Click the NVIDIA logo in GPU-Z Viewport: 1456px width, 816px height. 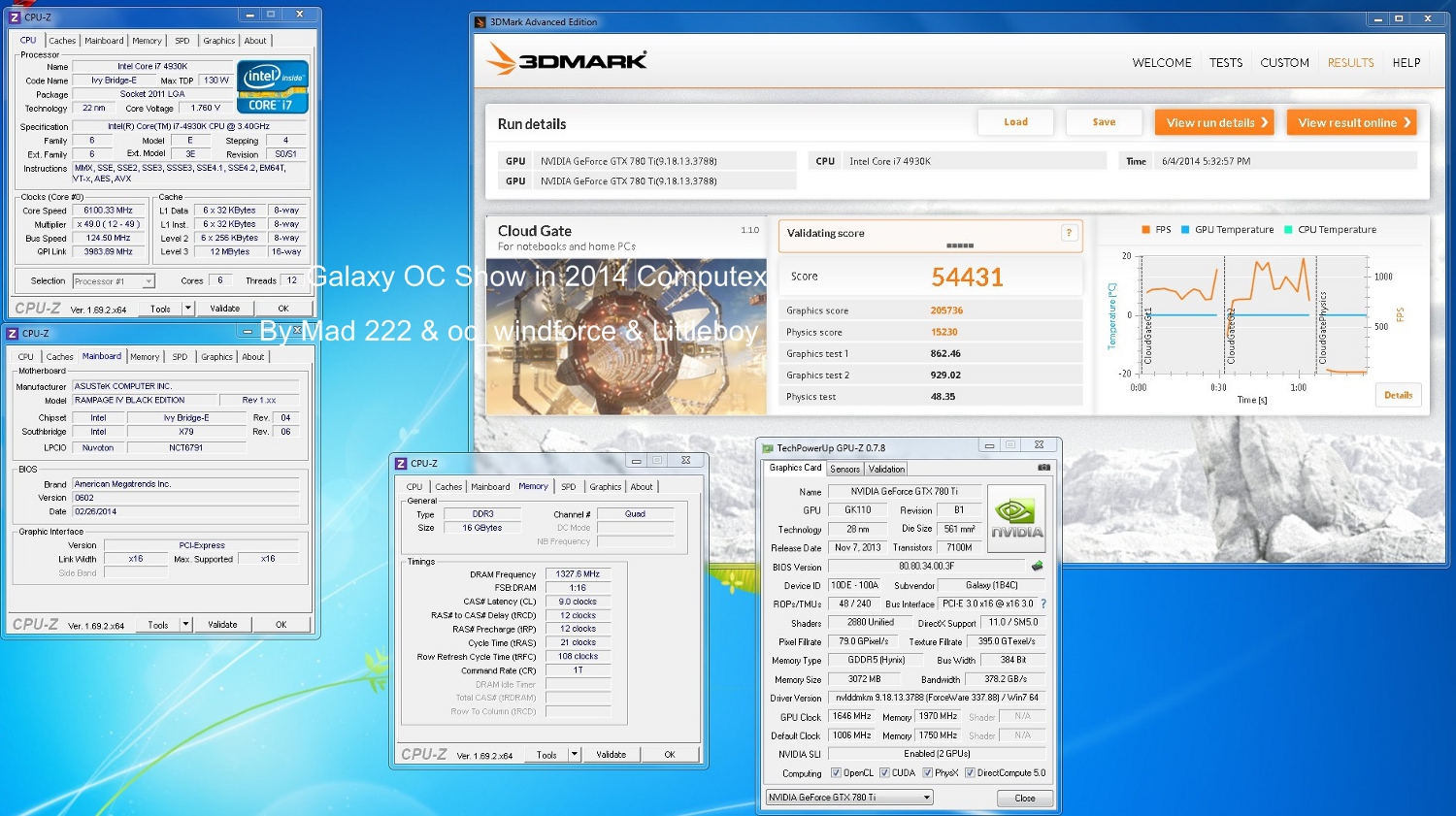(1016, 518)
